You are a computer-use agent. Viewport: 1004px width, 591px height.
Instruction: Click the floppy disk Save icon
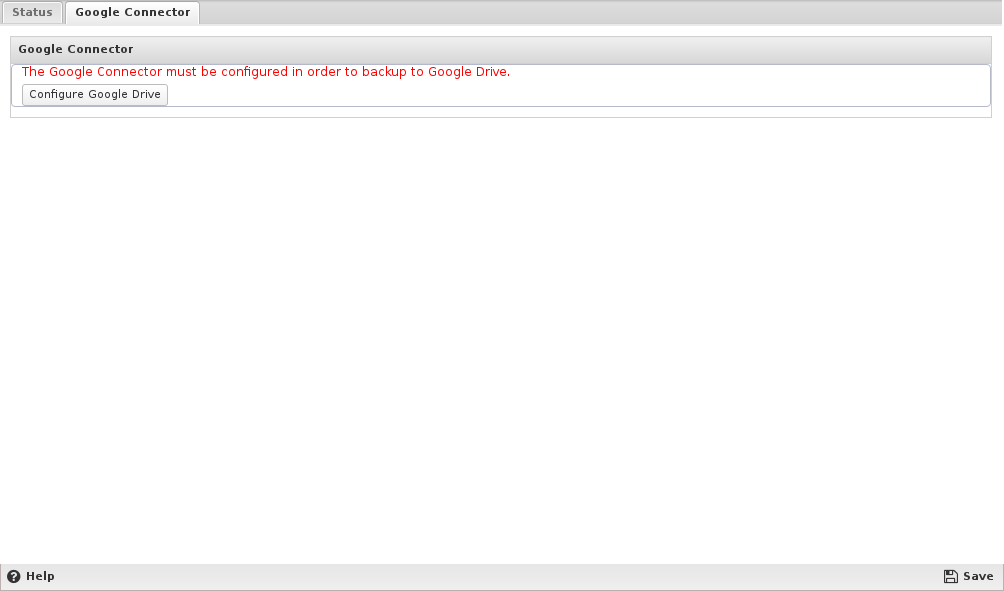click(951, 576)
